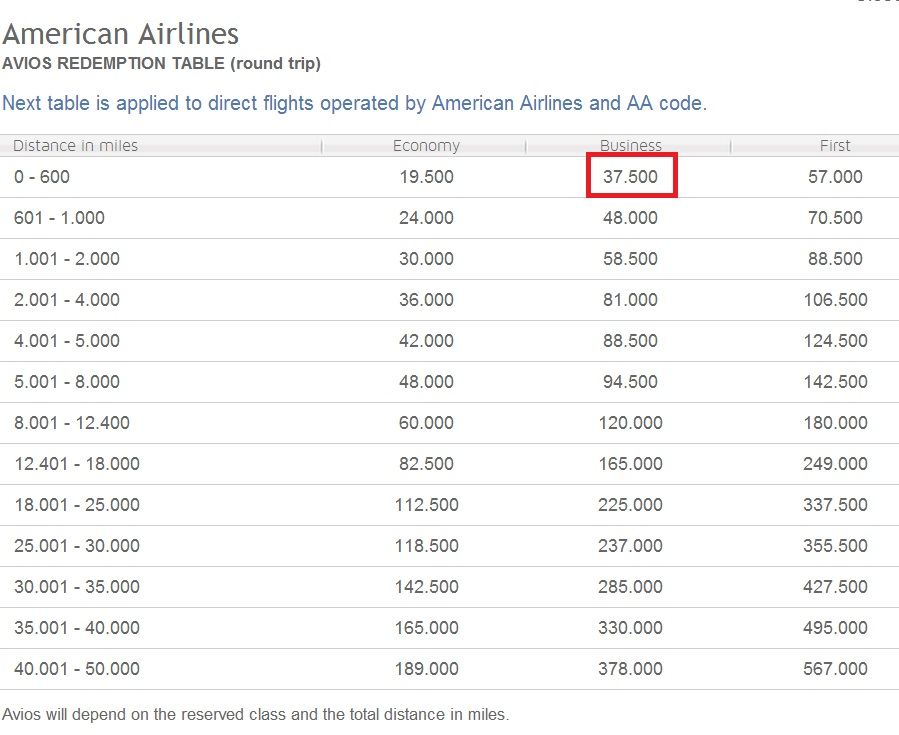The image size is (899, 735).
Task: Click First value 124.500
Action: pyautogui.click(x=835, y=341)
